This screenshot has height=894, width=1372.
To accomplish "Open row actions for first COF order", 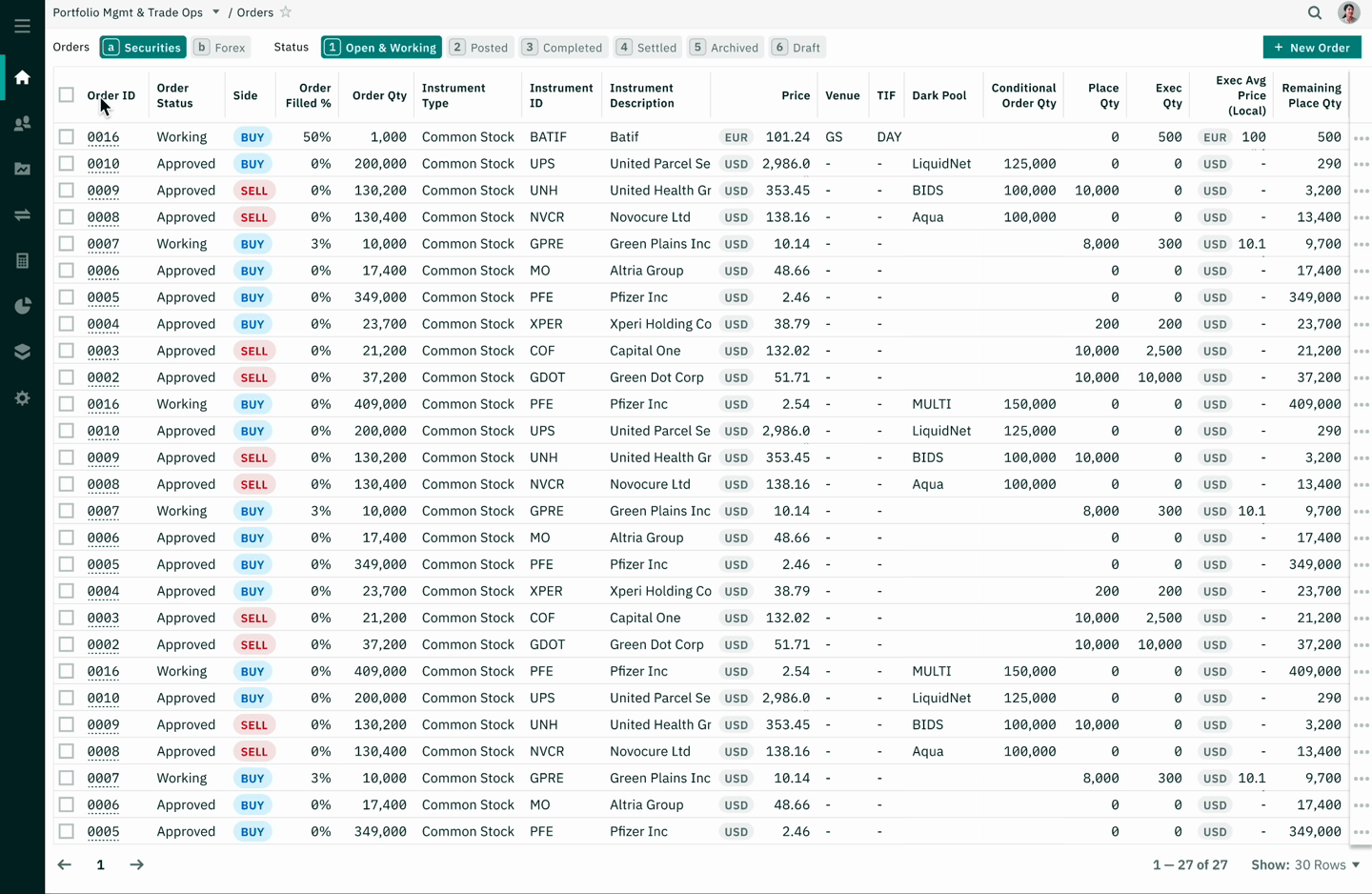I will pyautogui.click(x=1361, y=352).
